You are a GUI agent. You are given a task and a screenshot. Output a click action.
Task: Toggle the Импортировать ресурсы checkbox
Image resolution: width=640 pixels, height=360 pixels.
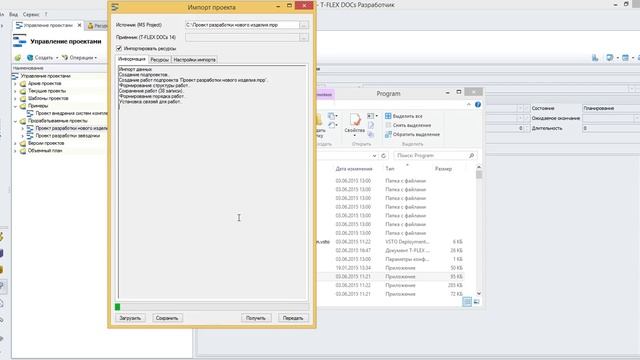[119, 48]
